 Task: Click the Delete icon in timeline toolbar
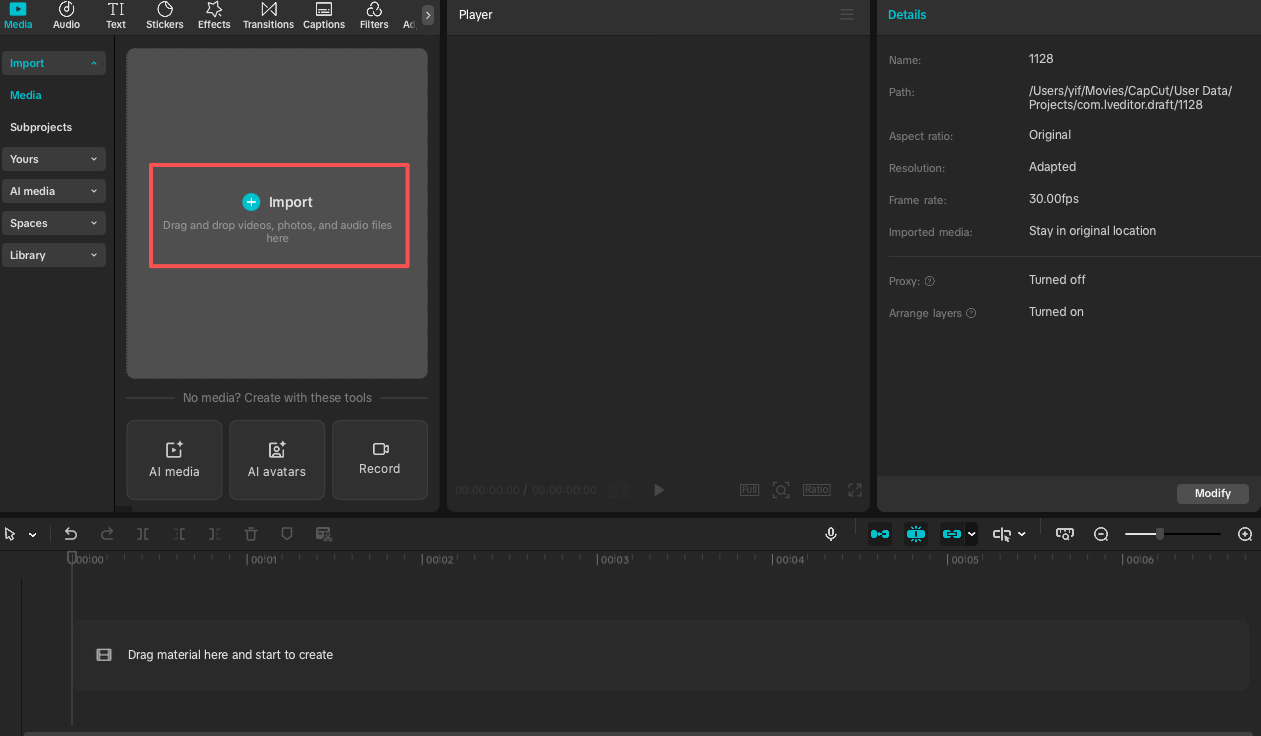click(x=250, y=534)
